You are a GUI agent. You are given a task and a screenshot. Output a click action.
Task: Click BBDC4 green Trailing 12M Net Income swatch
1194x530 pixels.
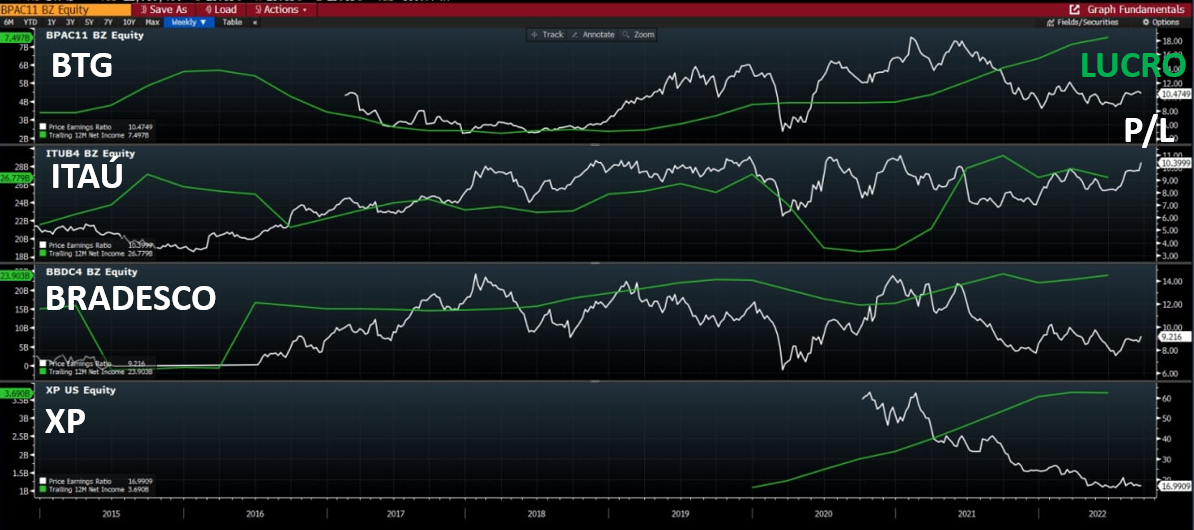(x=43, y=372)
